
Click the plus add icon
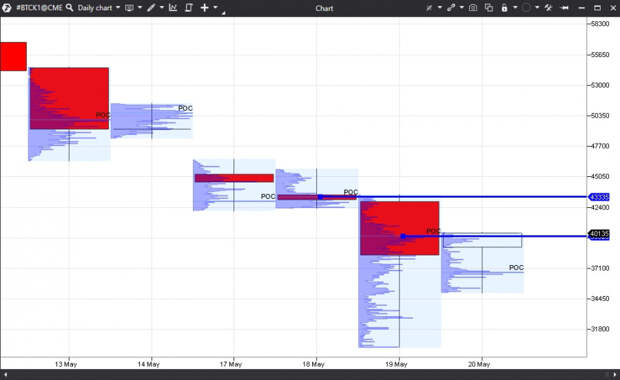tap(204, 8)
